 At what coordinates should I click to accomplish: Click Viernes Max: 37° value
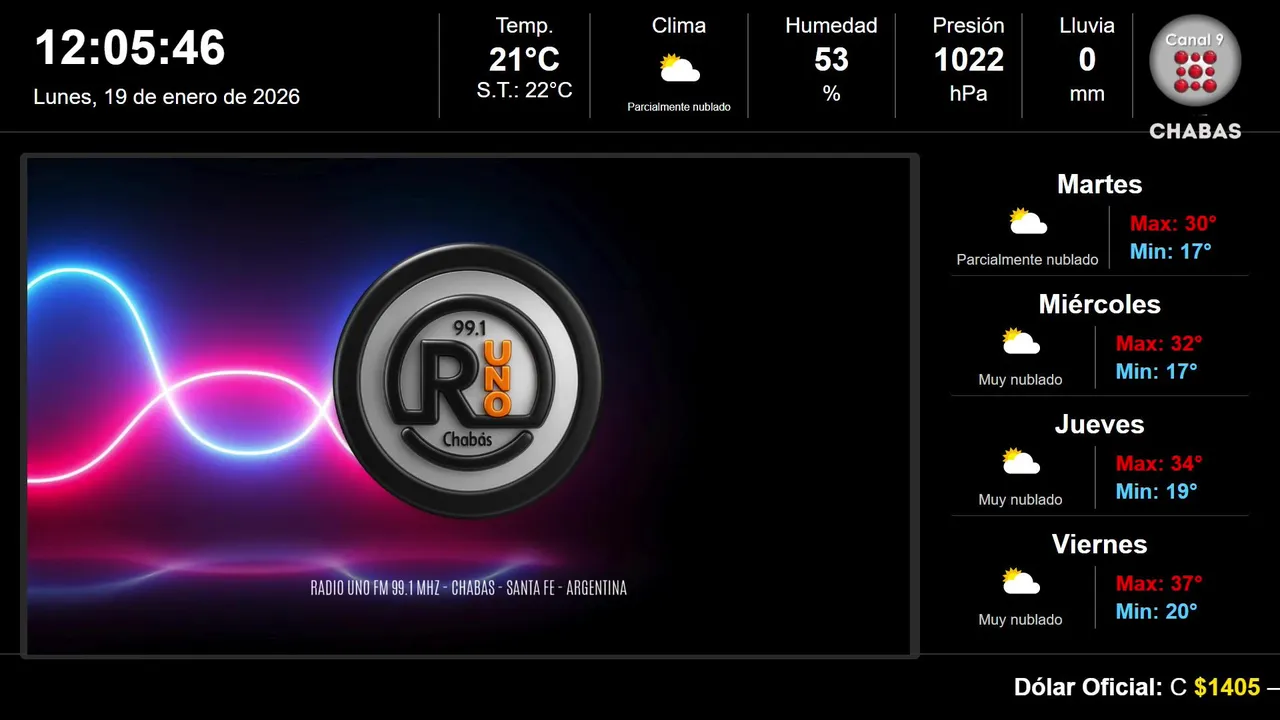[x=1159, y=584]
